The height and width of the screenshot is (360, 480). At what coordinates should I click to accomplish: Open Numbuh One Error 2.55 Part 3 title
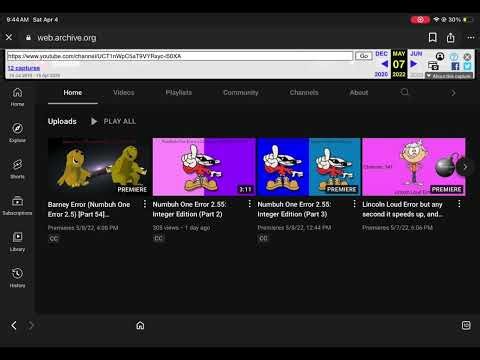pos(294,209)
